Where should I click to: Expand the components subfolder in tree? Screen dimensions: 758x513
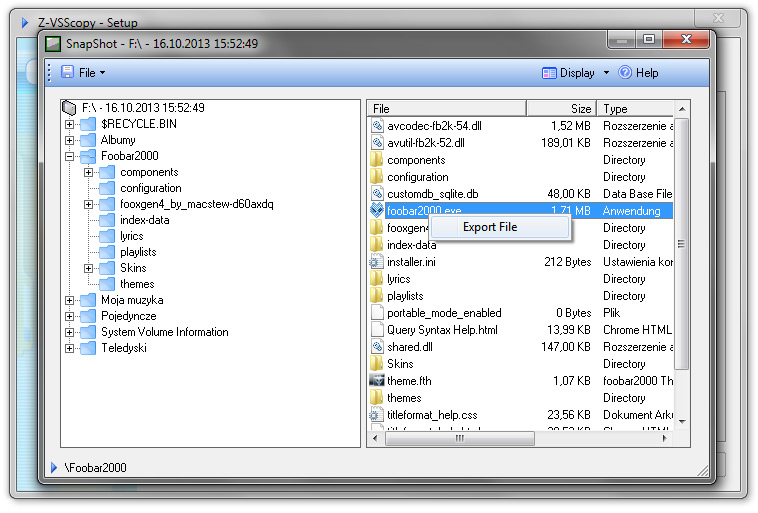pos(88,172)
